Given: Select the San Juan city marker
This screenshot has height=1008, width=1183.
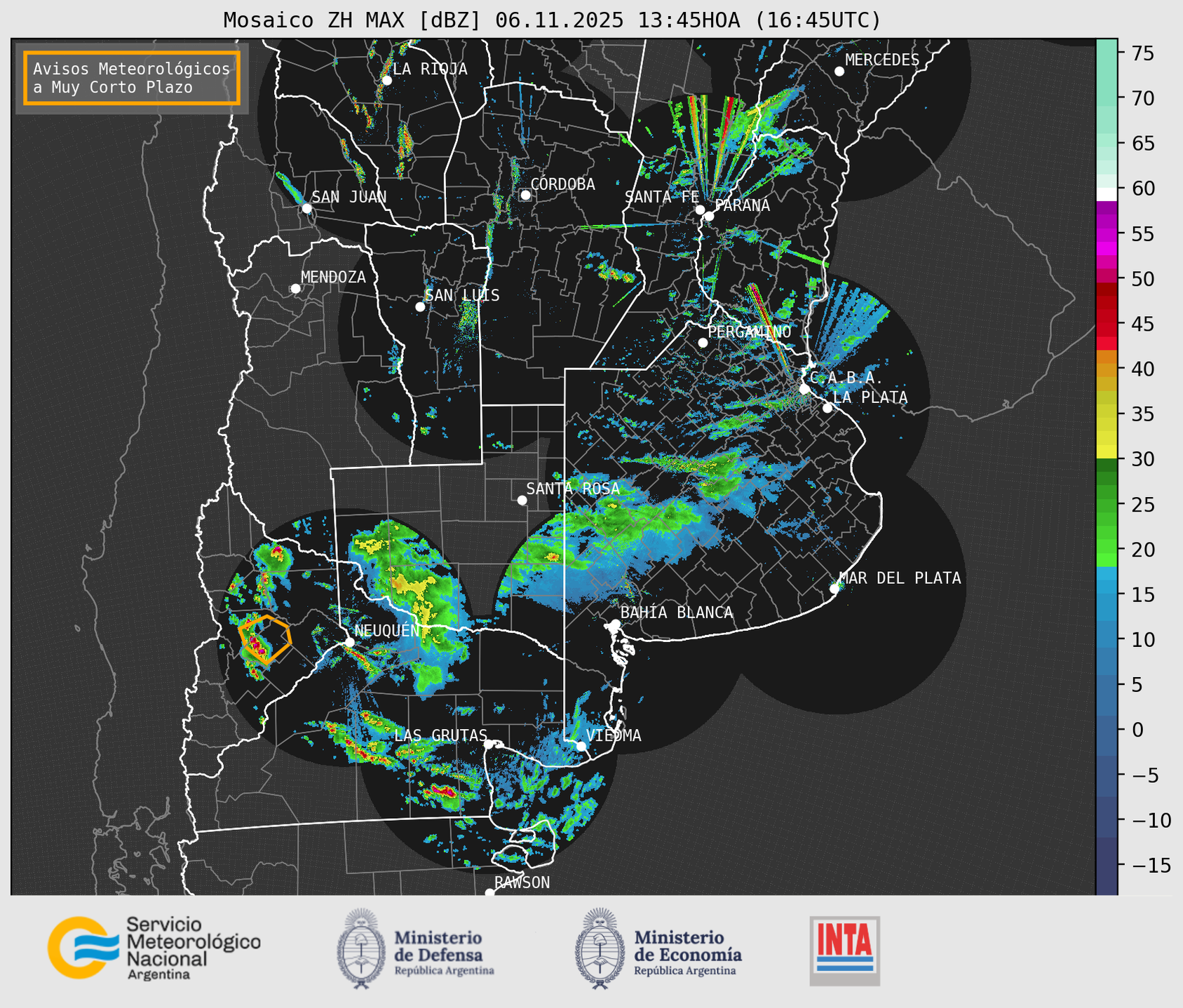Looking at the screenshot, I should tap(306, 208).
